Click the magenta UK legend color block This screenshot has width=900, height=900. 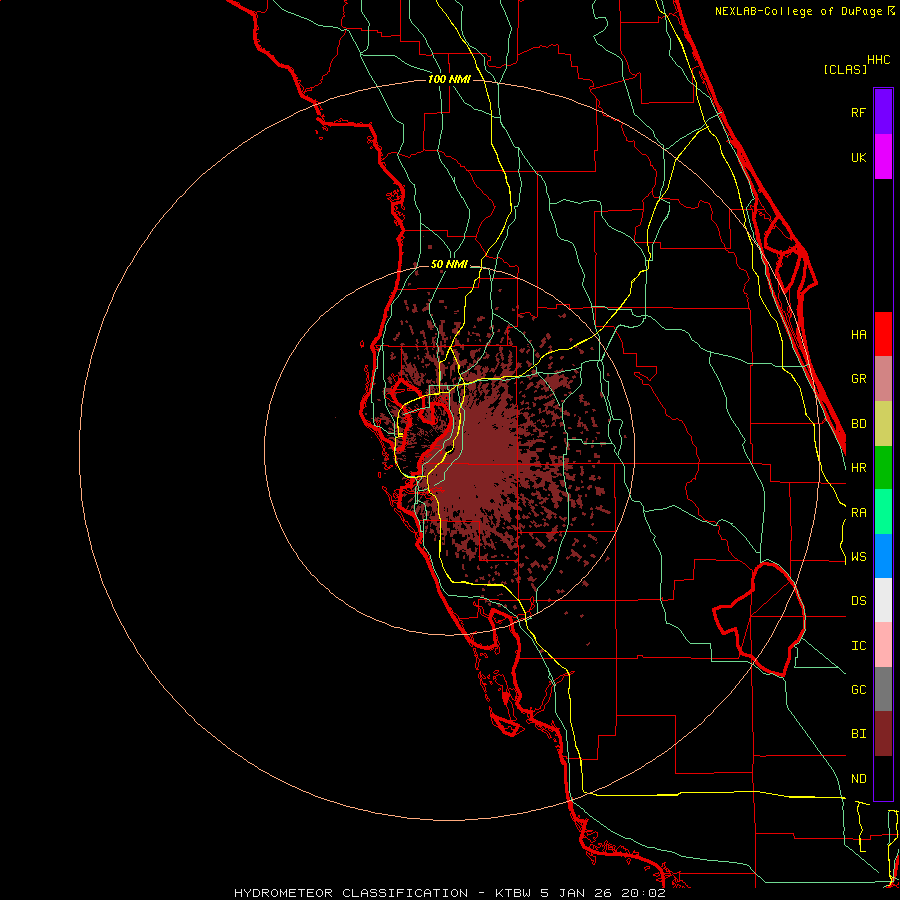coord(883,156)
